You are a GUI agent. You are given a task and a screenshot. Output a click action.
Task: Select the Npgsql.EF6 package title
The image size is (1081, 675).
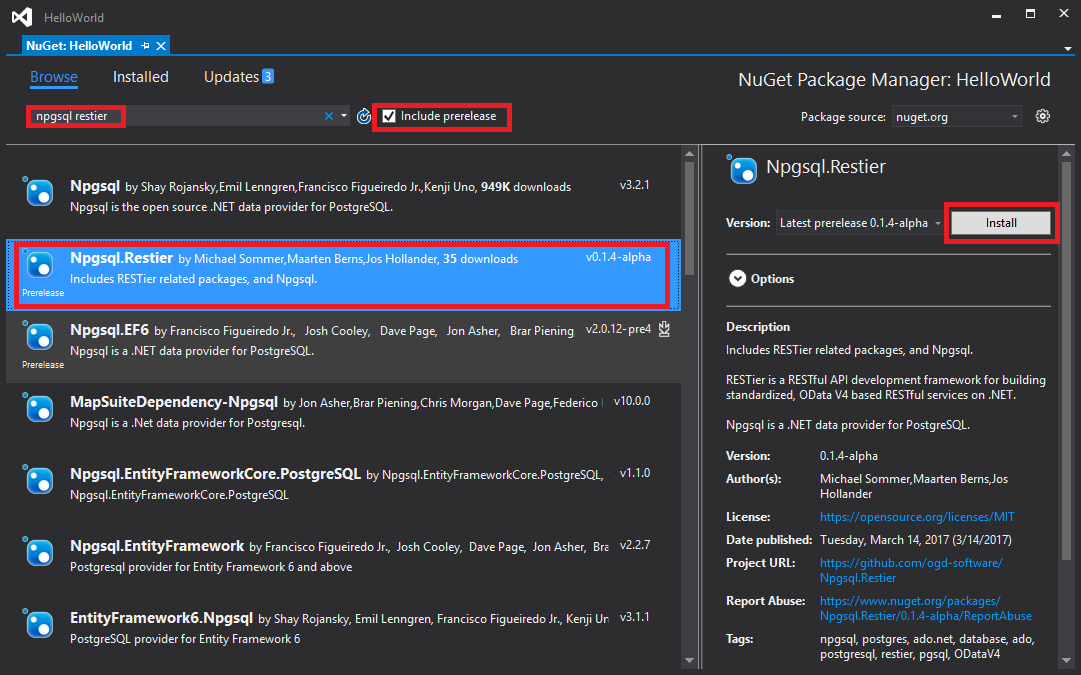pos(109,330)
